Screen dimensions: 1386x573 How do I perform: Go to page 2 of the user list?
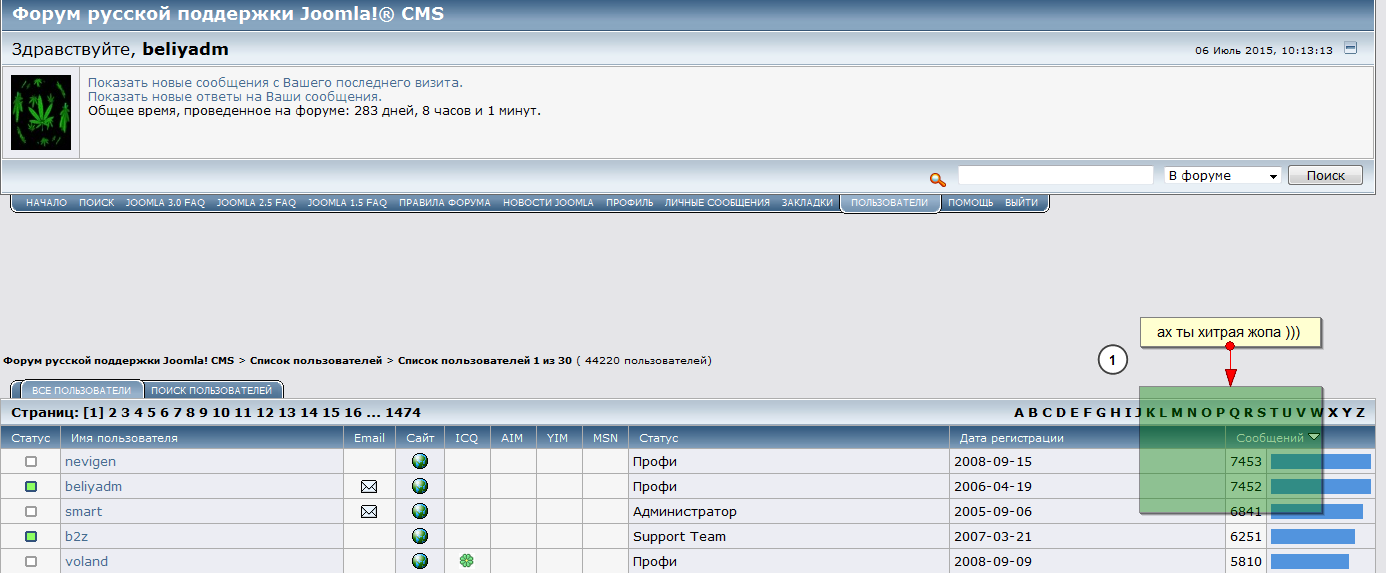[112, 413]
